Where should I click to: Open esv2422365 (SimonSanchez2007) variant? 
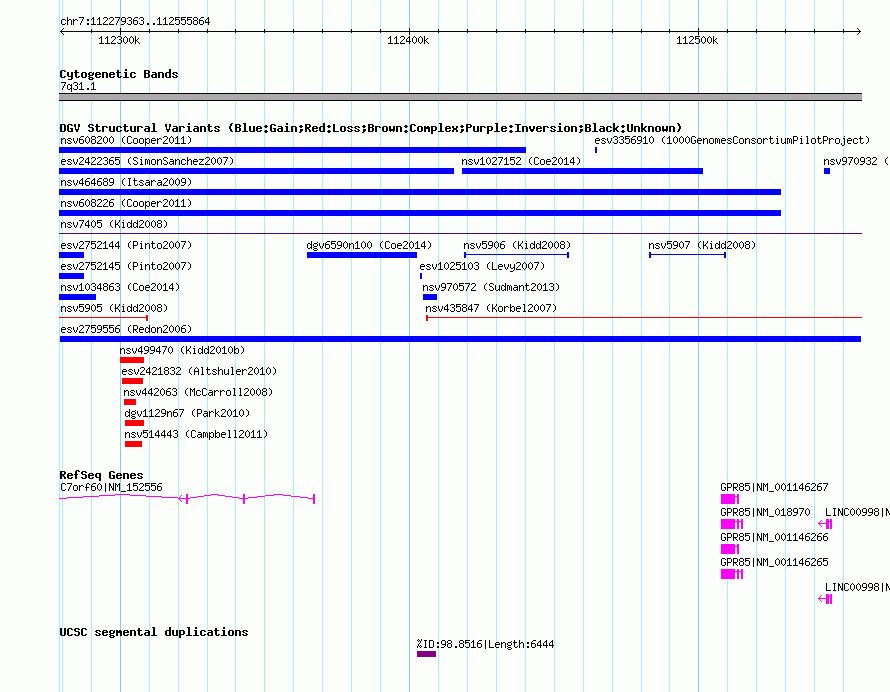(x=147, y=161)
